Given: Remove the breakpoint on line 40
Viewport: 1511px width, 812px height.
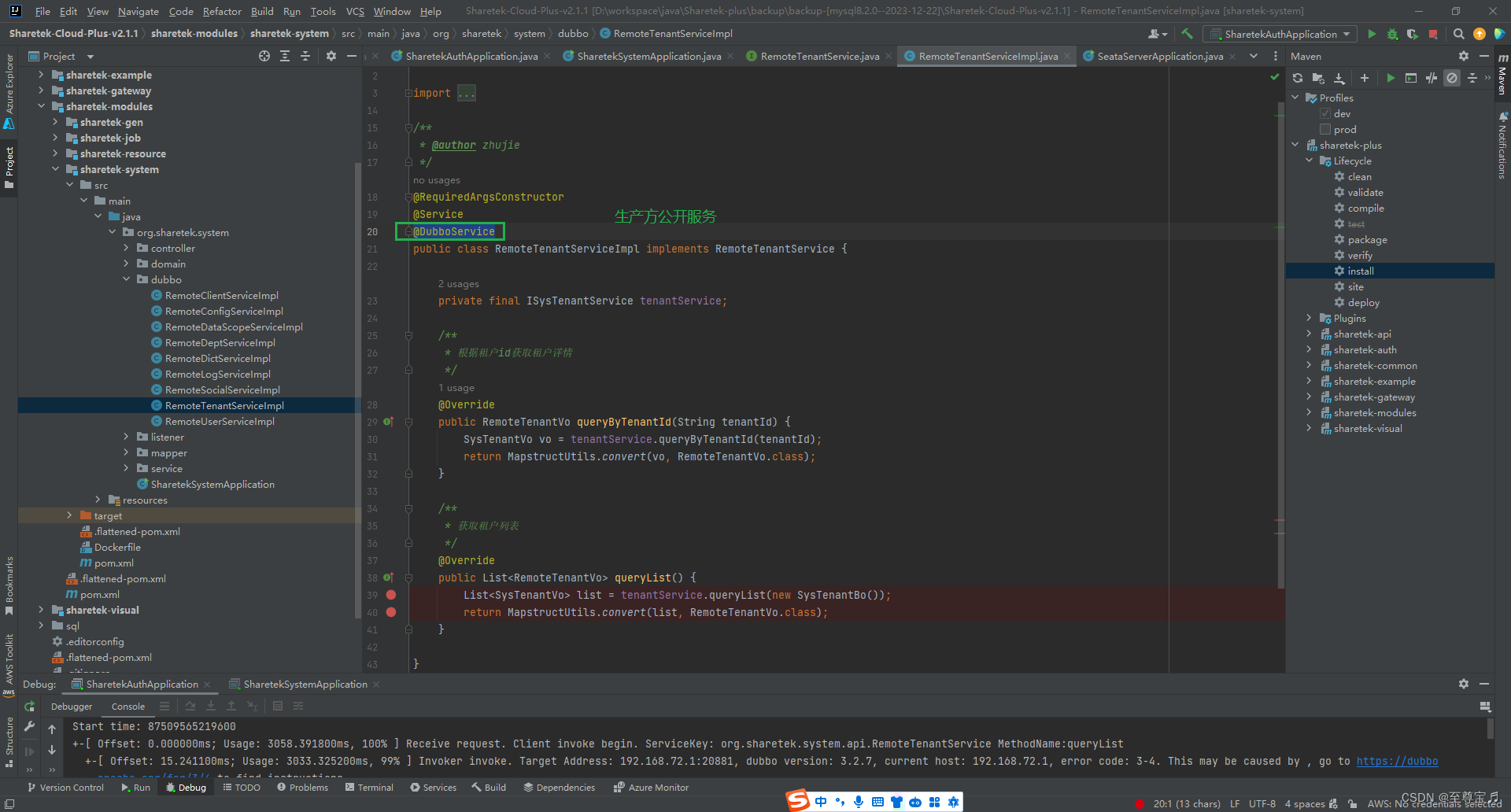Looking at the screenshot, I should (x=391, y=612).
